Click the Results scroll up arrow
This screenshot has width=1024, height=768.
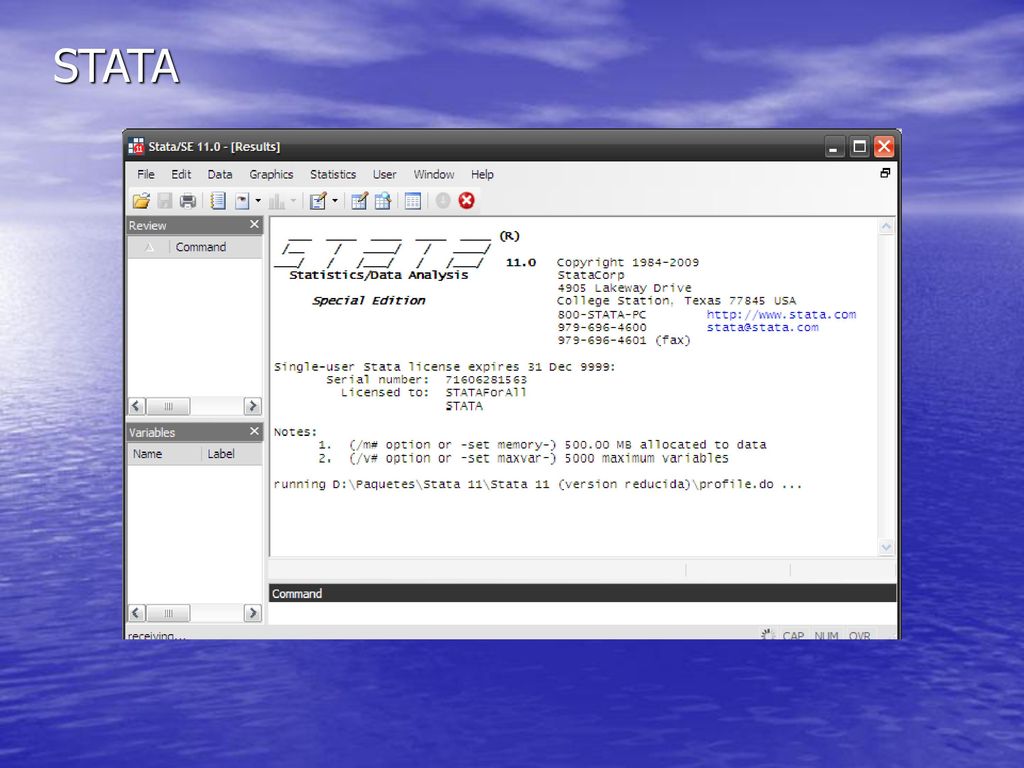[x=886, y=227]
